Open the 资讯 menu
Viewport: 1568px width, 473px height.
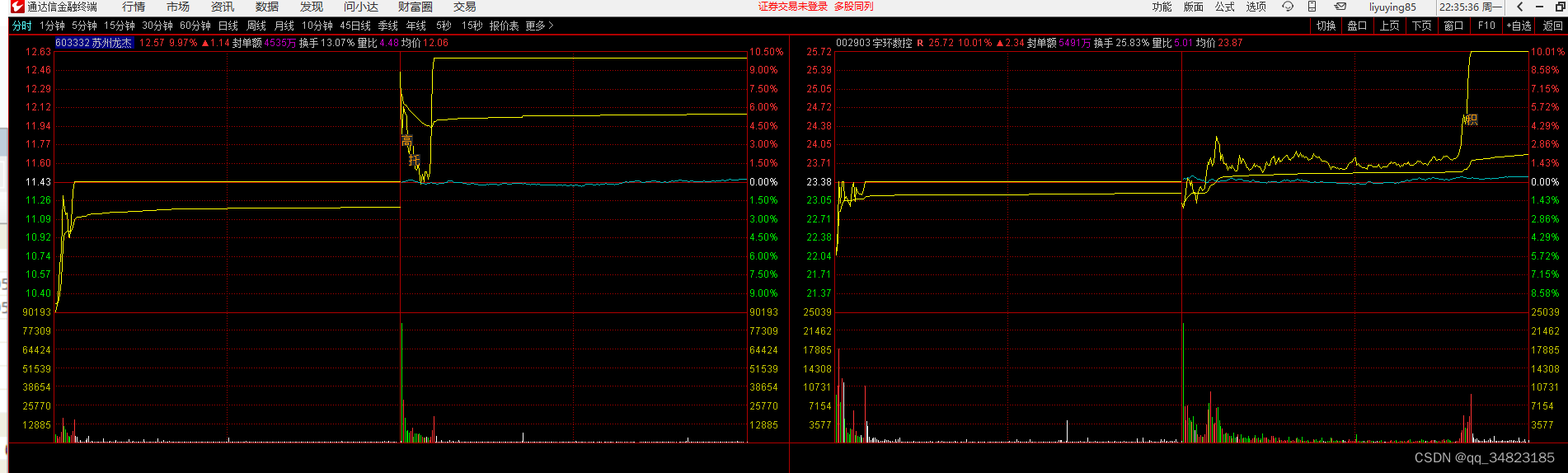click(x=223, y=7)
